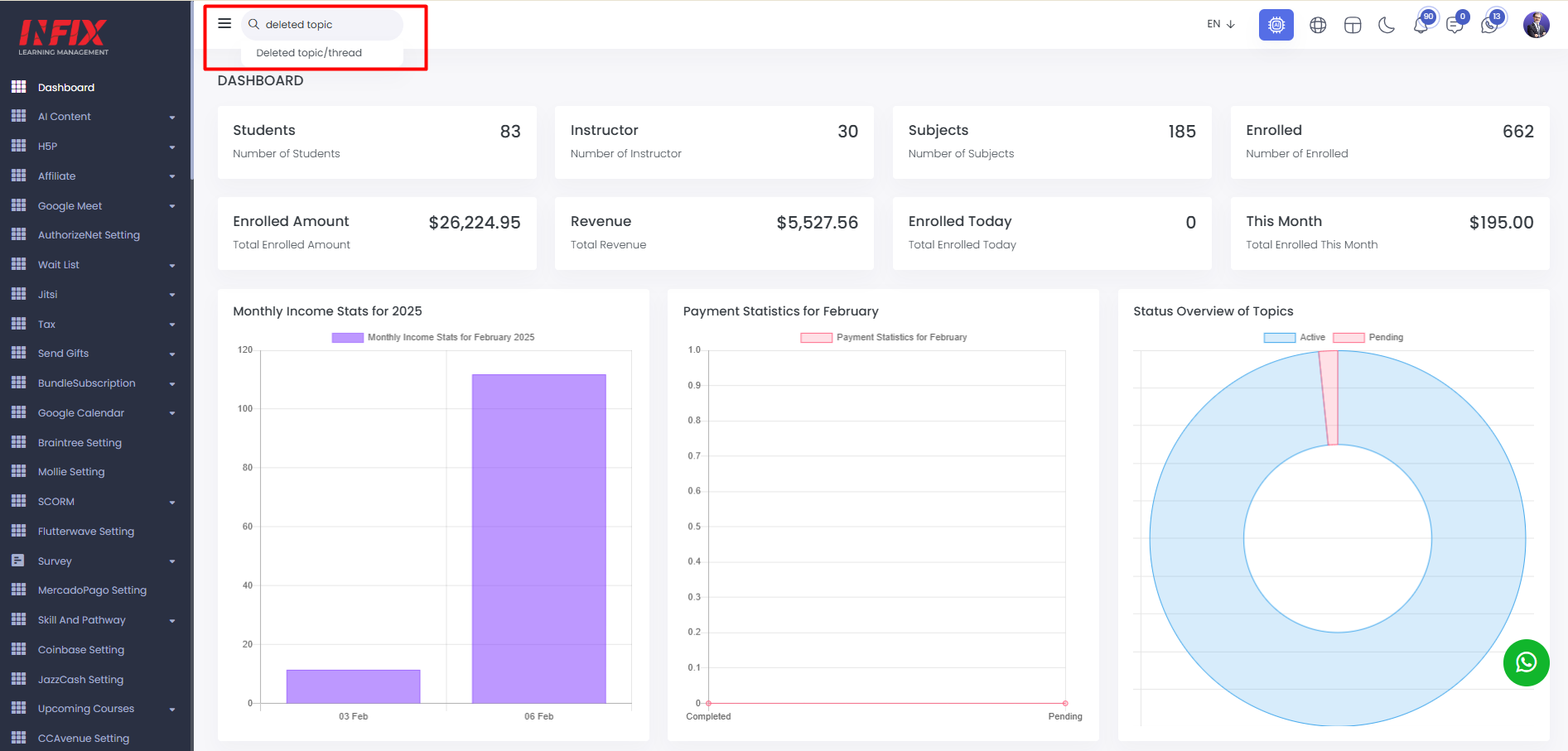The image size is (1568, 751).
Task: Expand Affiliate menu arrow
Action: [x=172, y=176]
